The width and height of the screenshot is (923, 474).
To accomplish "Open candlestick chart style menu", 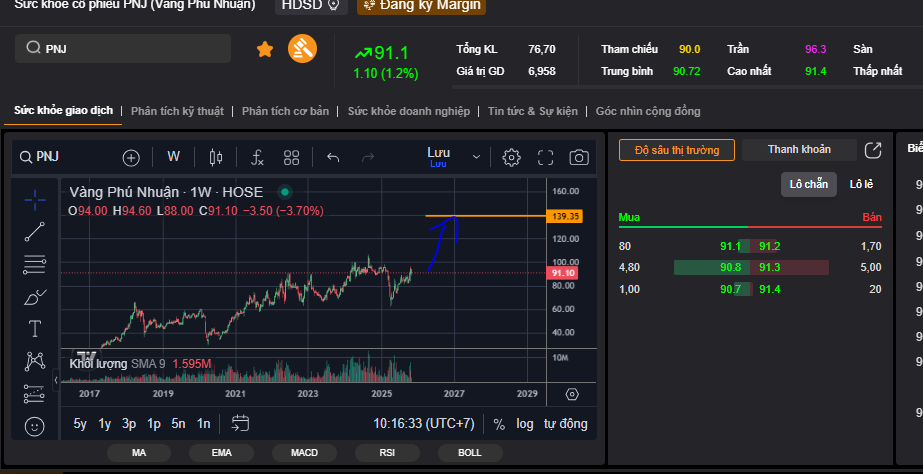I will (x=215, y=157).
